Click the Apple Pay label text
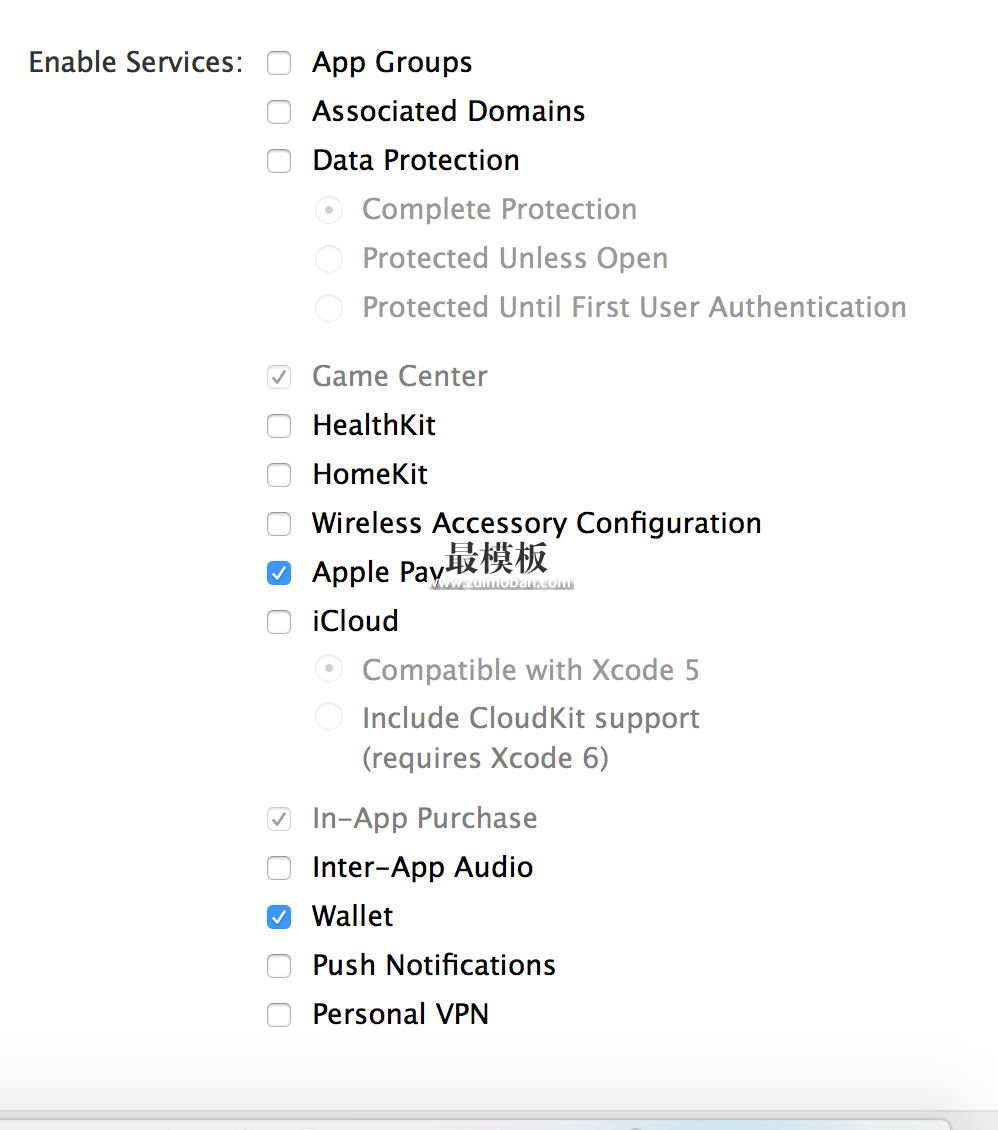 (379, 573)
